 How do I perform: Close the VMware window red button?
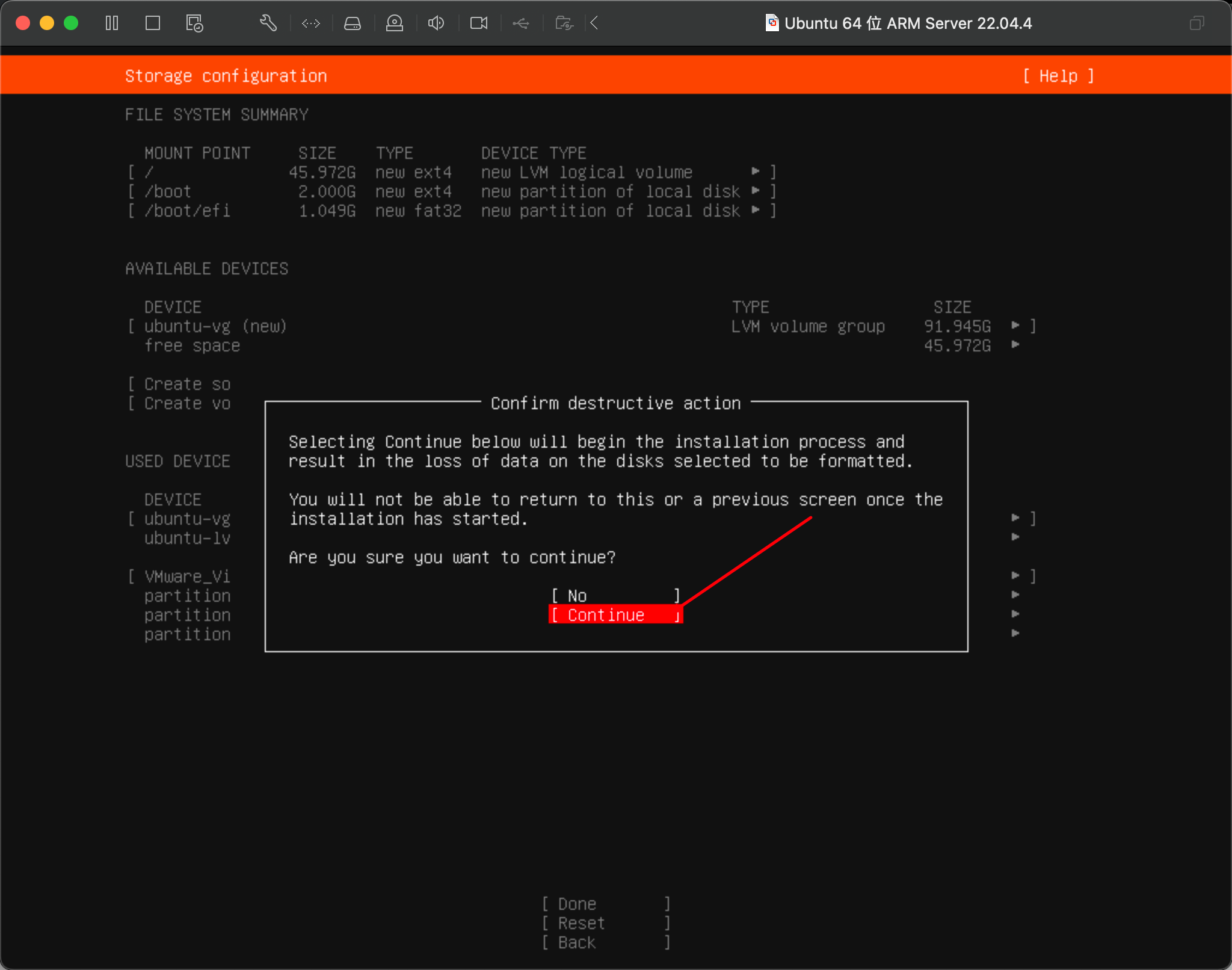[x=23, y=23]
